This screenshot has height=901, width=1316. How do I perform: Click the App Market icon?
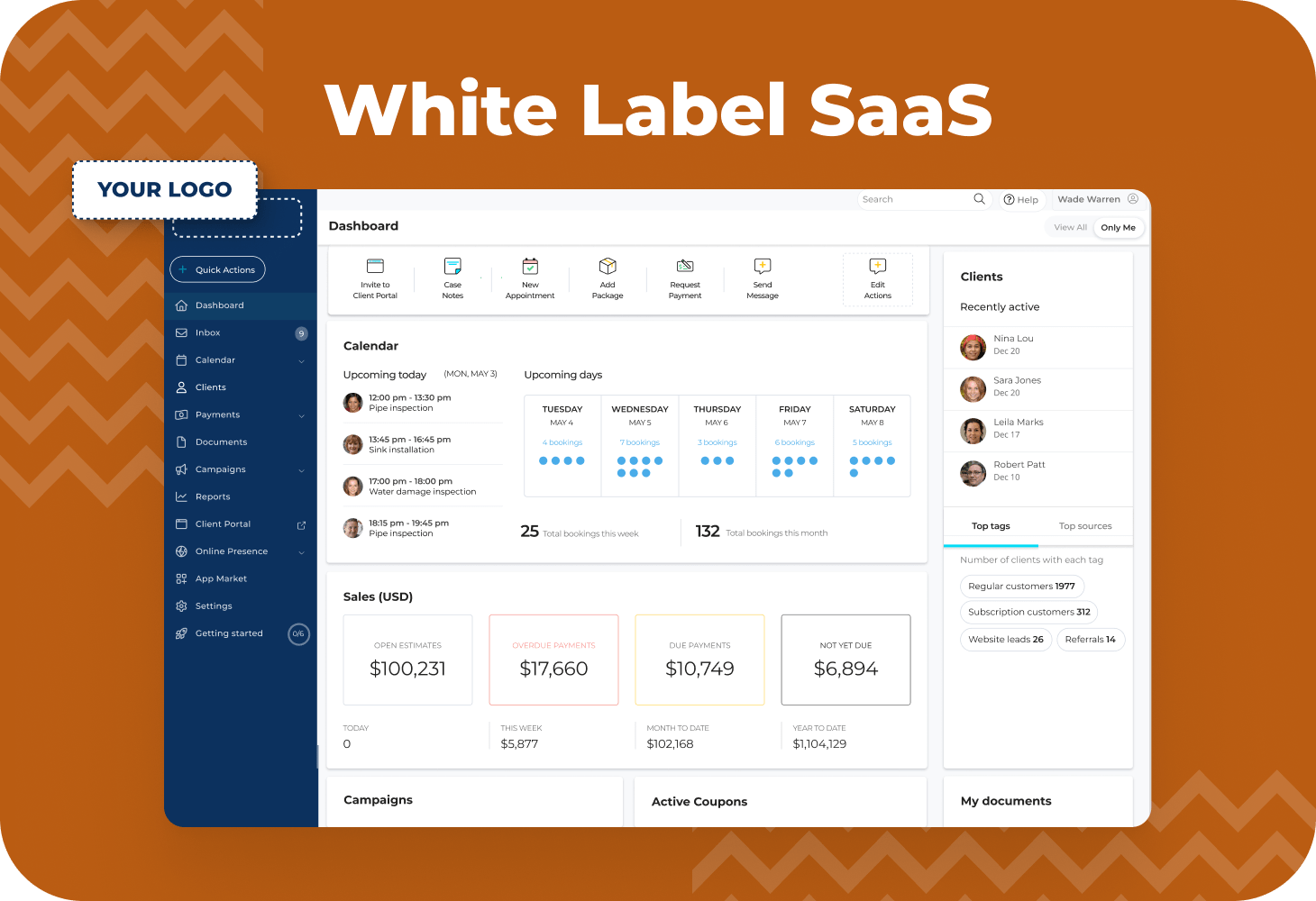click(181, 578)
